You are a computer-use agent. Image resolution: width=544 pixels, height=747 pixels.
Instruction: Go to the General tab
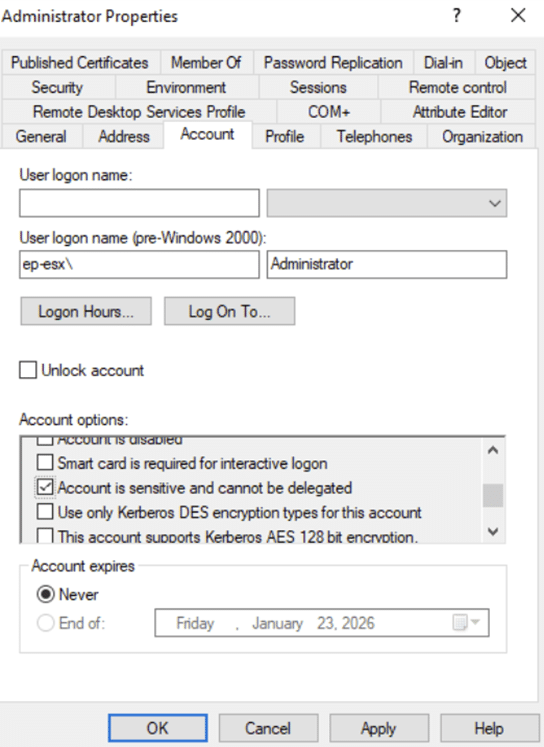(41, 137)
